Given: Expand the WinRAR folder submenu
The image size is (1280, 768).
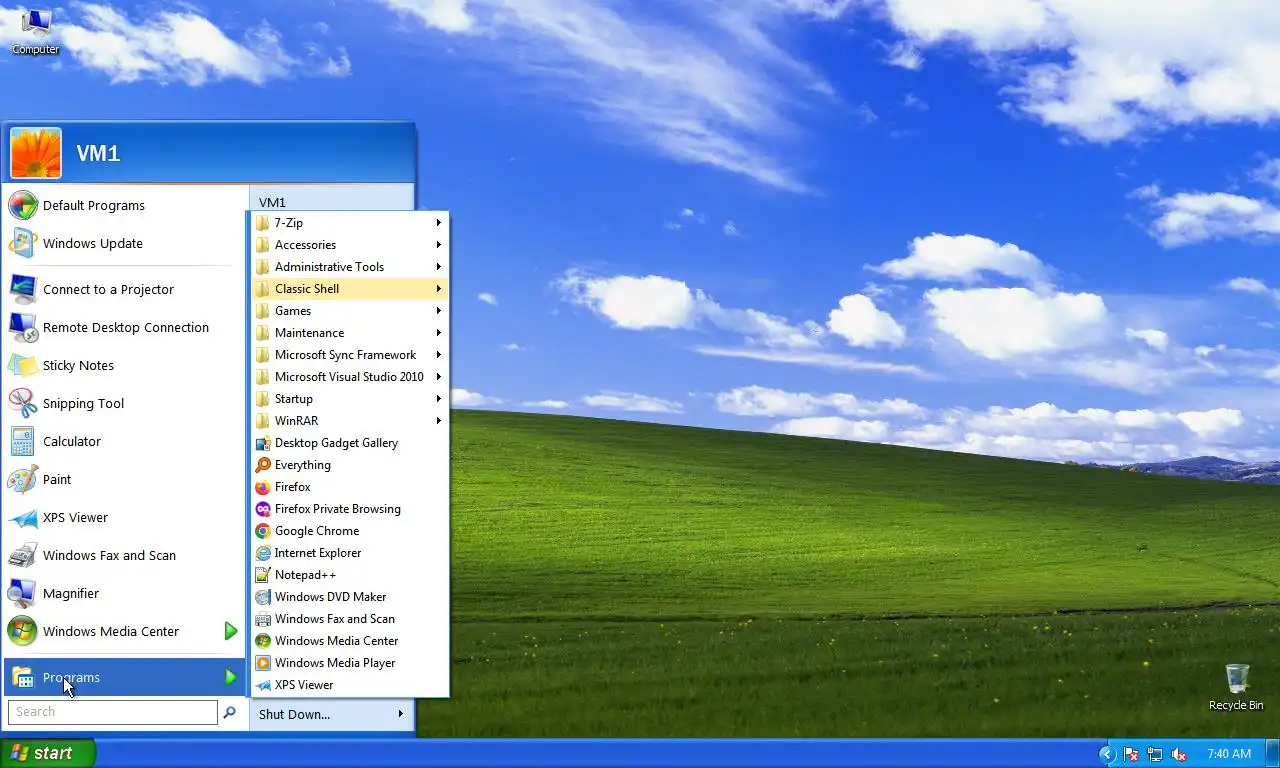Looking at the screenshot, I should pyautogui.click(x=349, y=421).
